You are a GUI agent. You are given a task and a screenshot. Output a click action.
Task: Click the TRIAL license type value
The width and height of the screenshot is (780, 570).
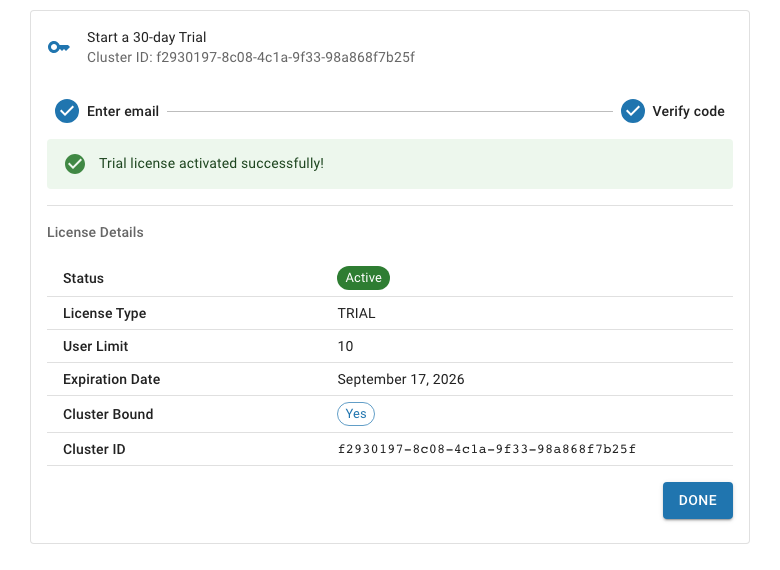pyautogui.click(x=357, y=313)
